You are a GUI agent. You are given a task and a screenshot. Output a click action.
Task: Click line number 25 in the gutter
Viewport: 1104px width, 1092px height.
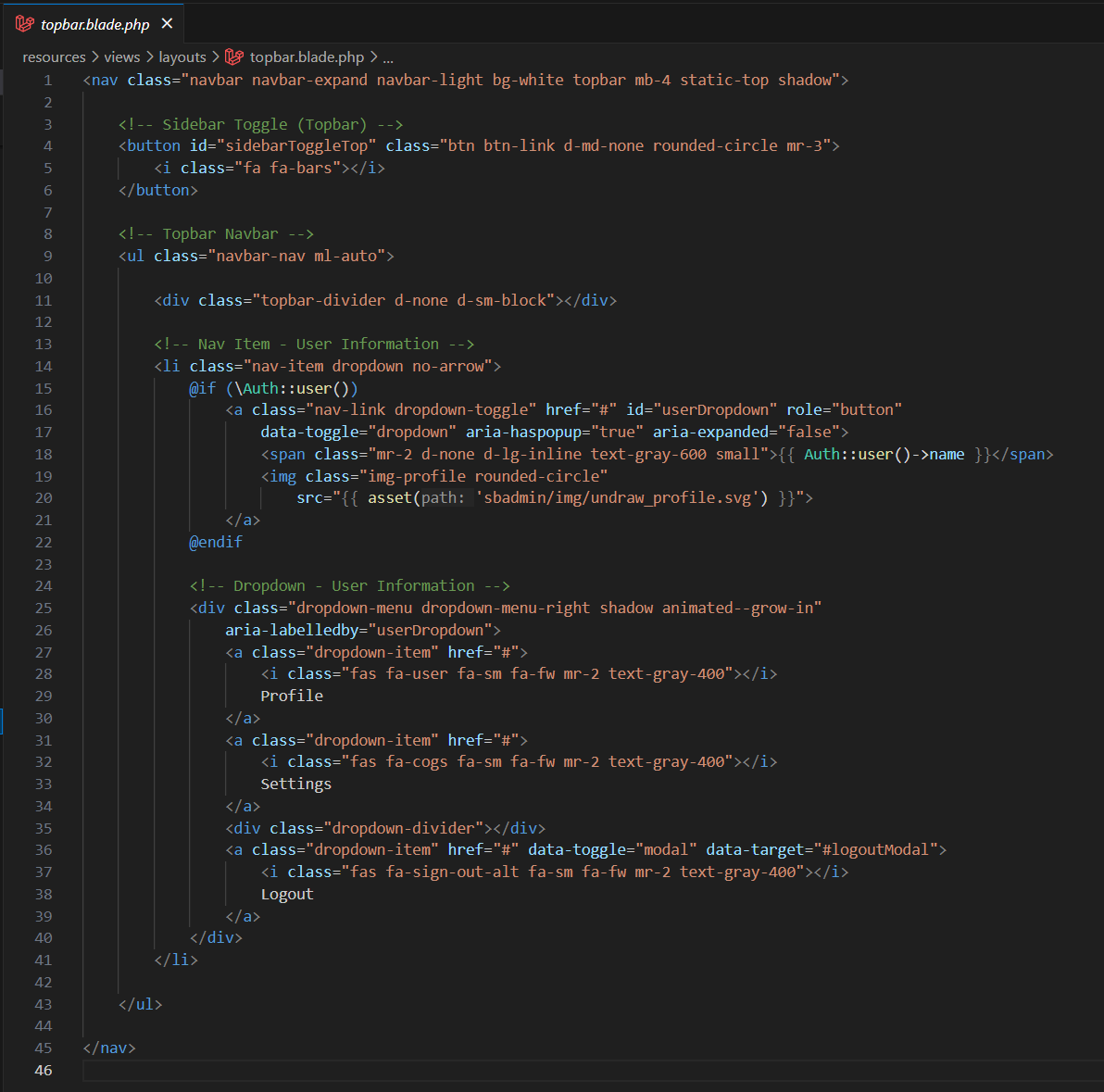[x=44, y=609]
